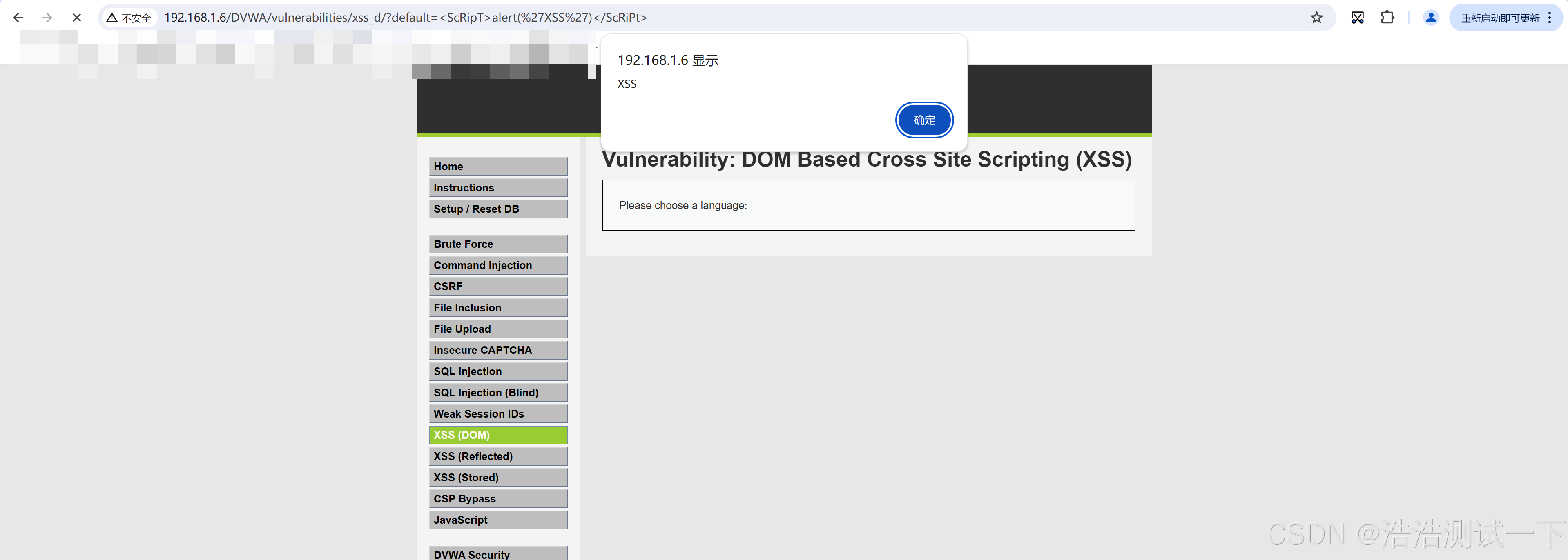
Task: Open Home in sidebar menu
Action: (497, 167)
